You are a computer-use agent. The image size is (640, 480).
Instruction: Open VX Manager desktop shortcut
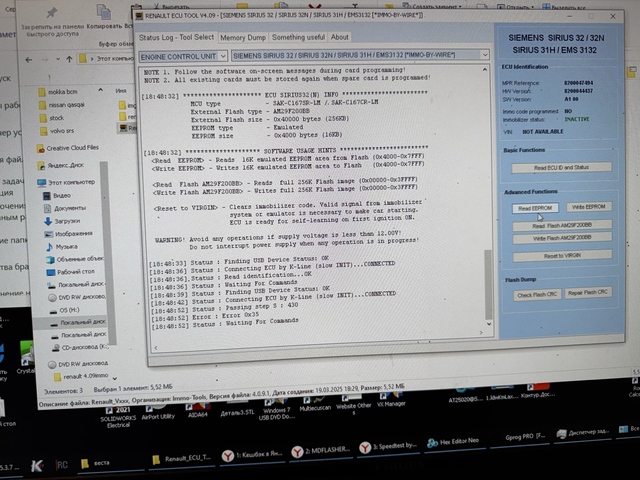[x=391, y=400]
